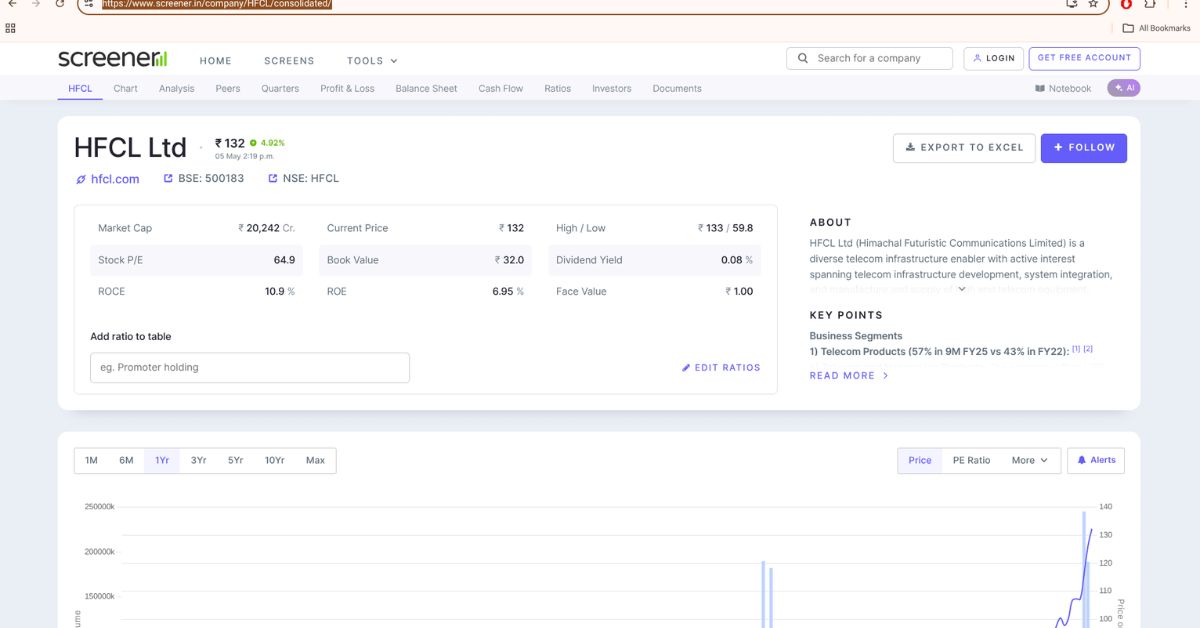The image size is (1200, 628).
Task: Open the BSE: 500183 external link
Action: [203, 178]
